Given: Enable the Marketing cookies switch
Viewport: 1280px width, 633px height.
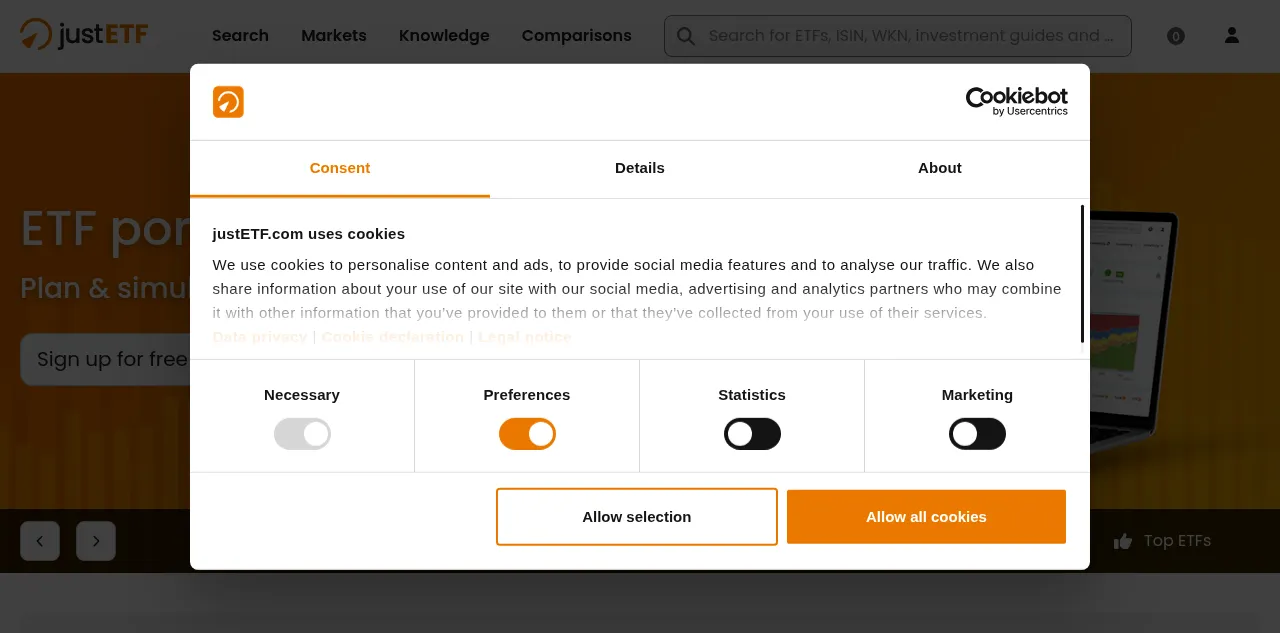Looking at the screenshot, I should (977, 434).
